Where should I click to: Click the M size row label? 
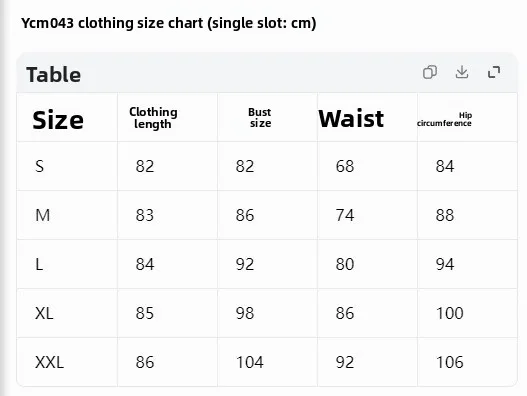coord(42,215)
